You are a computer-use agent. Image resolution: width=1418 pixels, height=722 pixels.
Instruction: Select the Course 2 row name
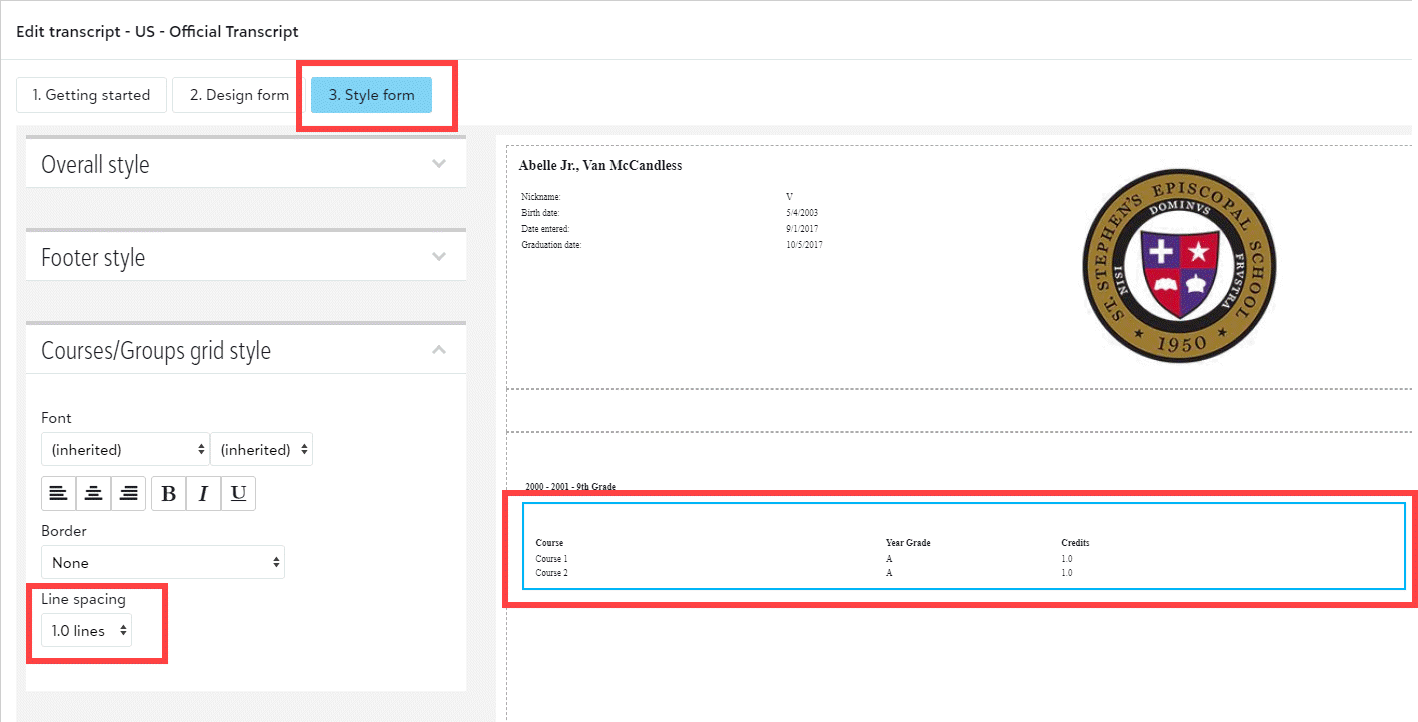[x=551, y=573]
